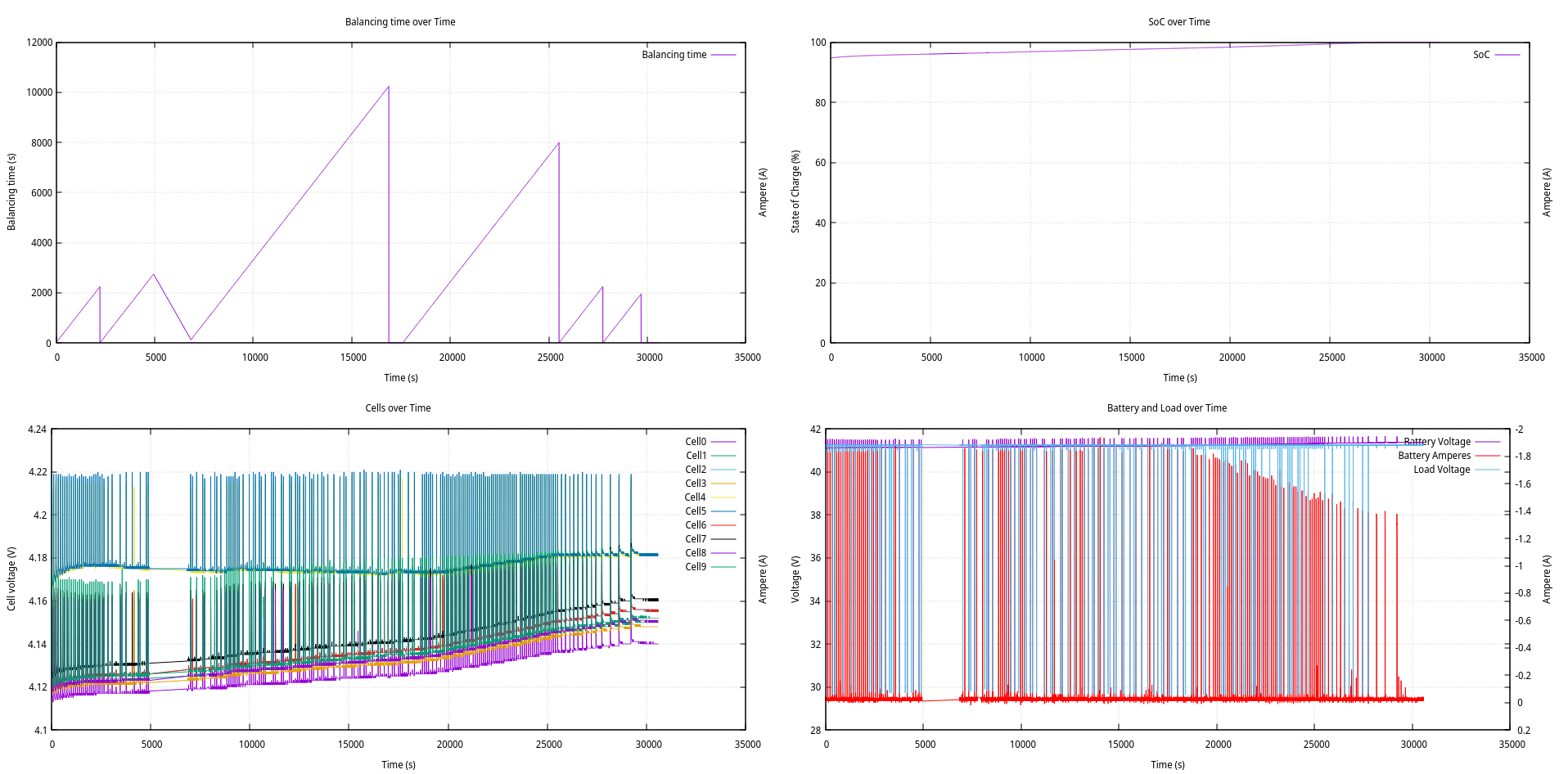Screen dimensions: 1568x774
Task: Select the Cell5 legend entry
Action: coord(696,511)
